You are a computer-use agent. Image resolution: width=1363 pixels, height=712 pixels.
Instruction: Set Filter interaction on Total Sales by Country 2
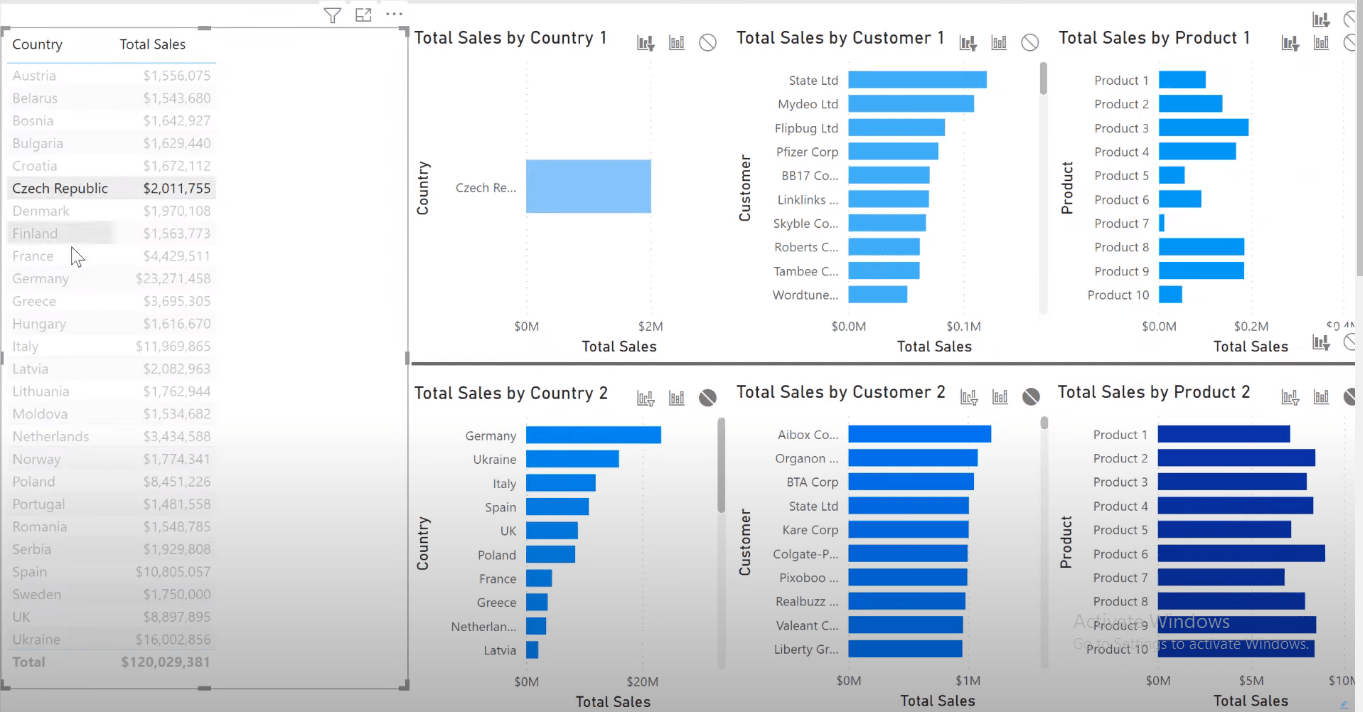pos(646,398)
